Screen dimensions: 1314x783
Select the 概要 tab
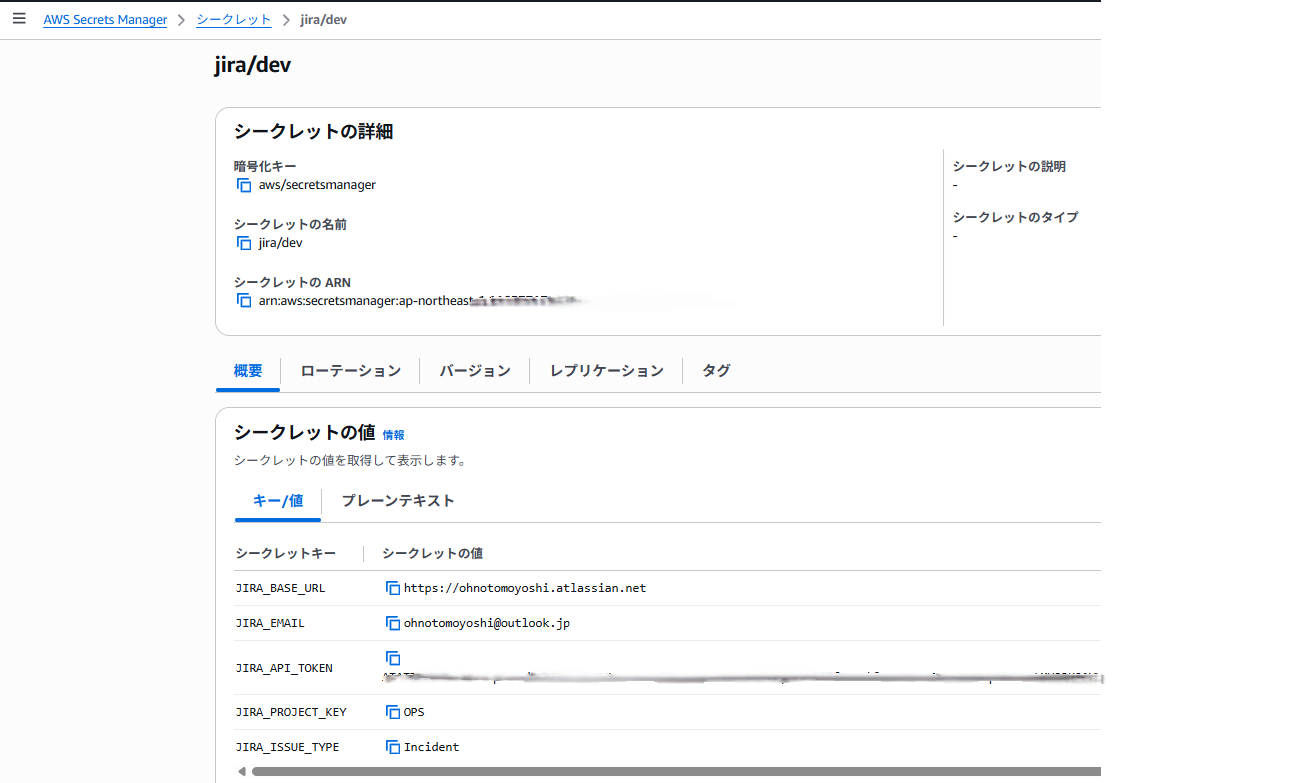pos(248,371)
